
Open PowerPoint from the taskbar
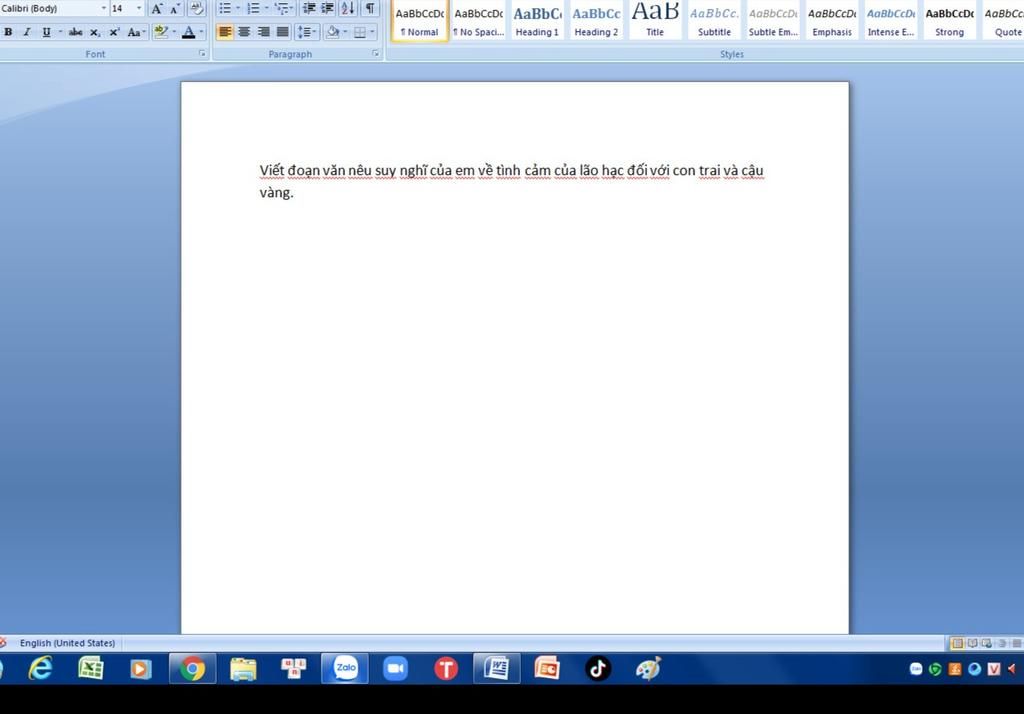tap(547, 668)
